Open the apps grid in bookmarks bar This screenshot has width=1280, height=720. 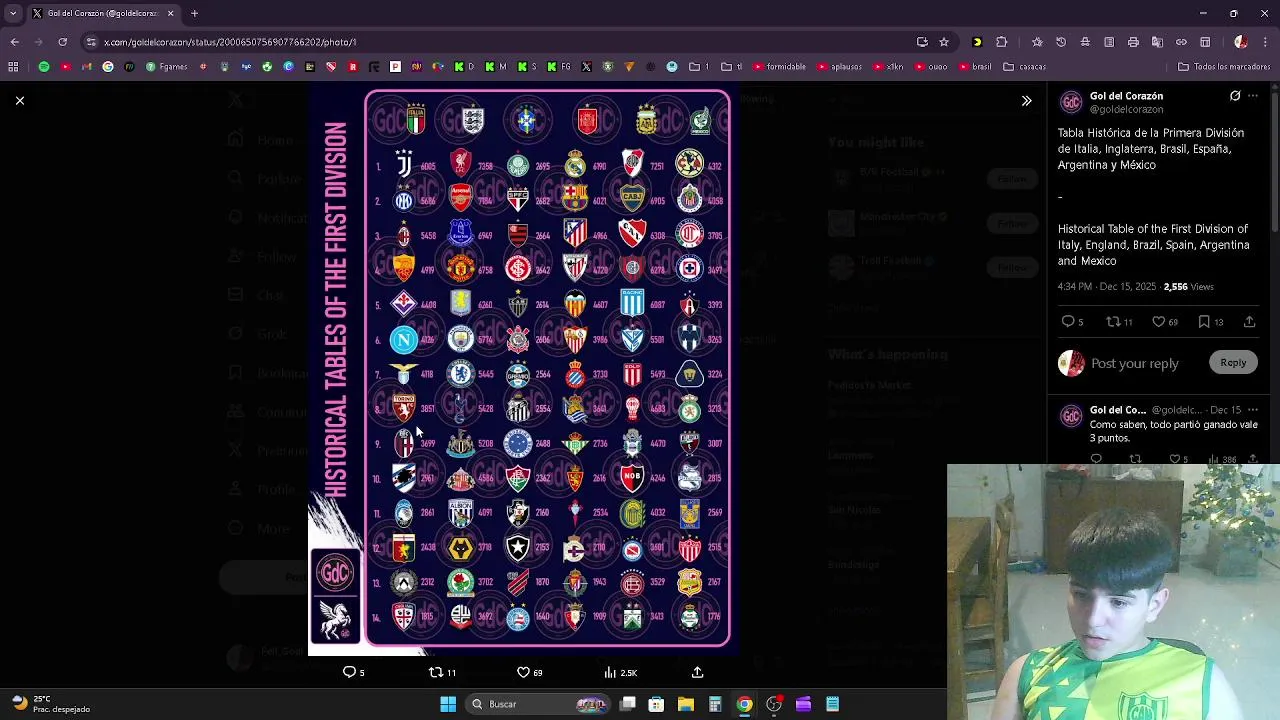pos(13,67)
